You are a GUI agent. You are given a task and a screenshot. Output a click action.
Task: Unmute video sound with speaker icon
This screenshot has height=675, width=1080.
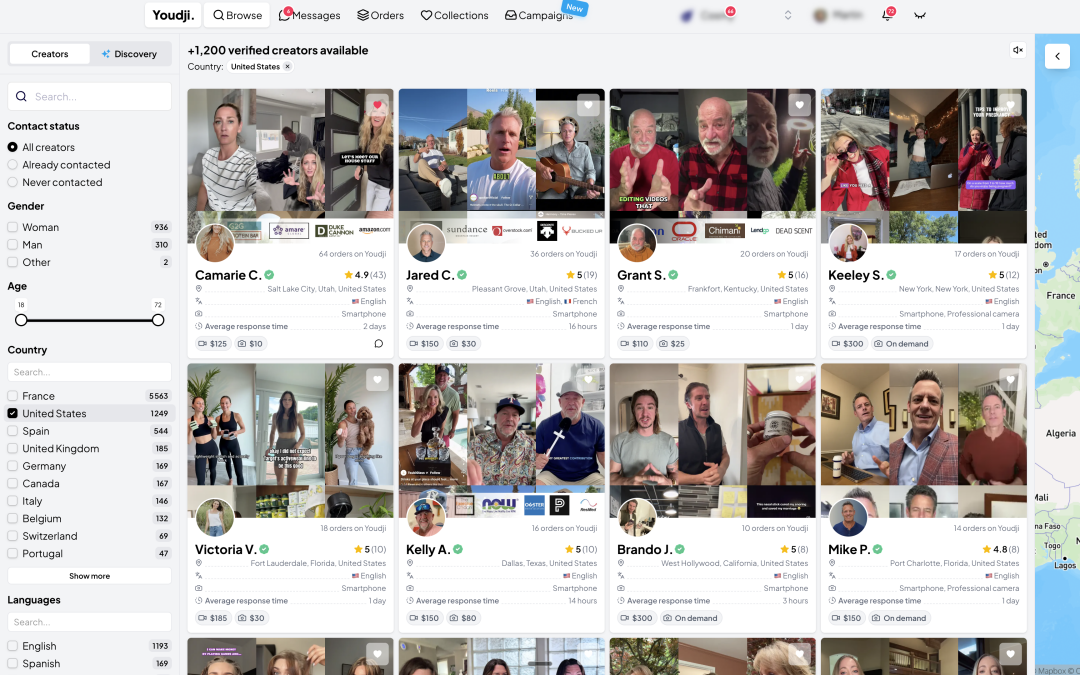1017,50
